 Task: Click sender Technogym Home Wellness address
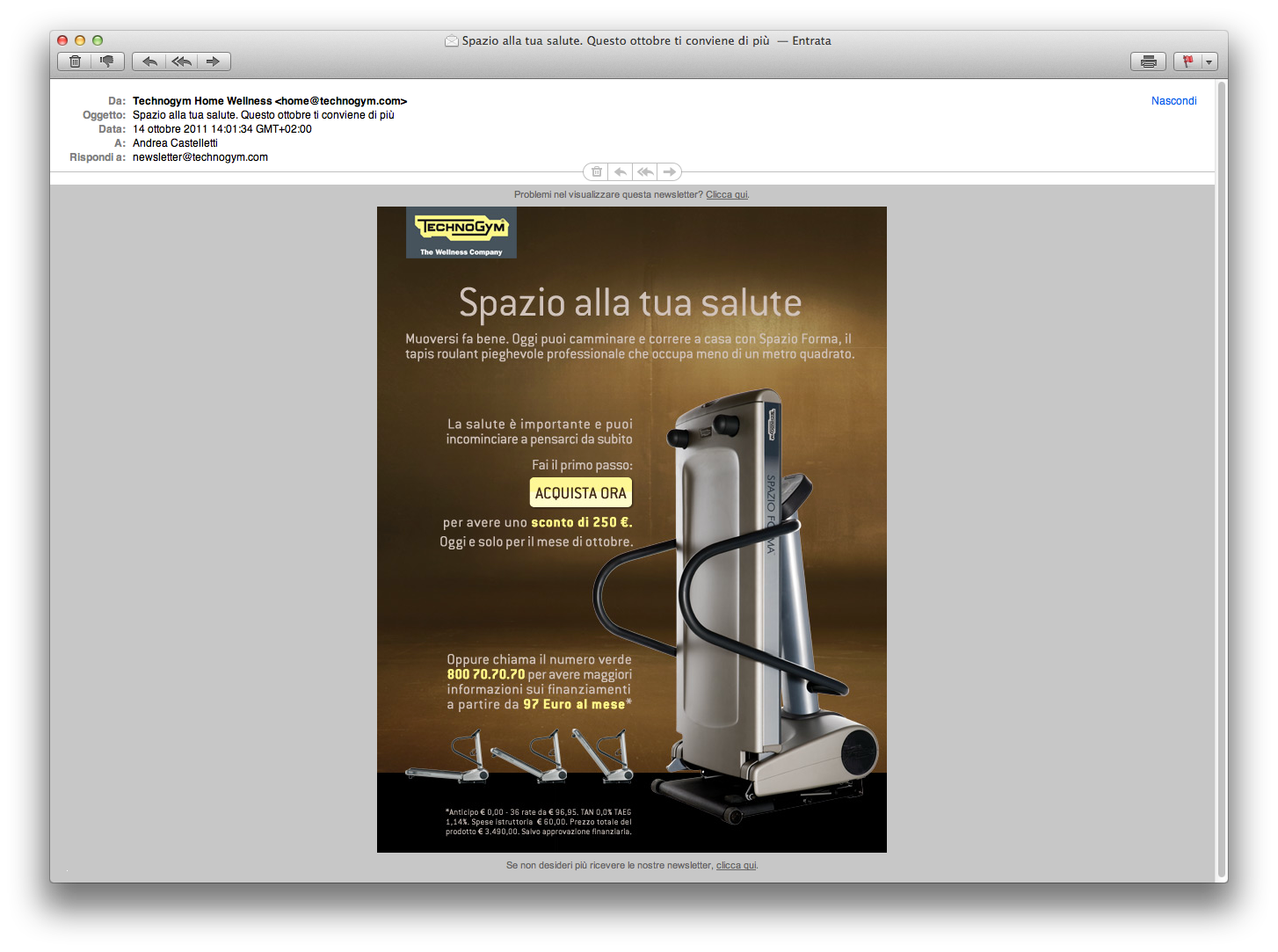[x=270, y=101]
